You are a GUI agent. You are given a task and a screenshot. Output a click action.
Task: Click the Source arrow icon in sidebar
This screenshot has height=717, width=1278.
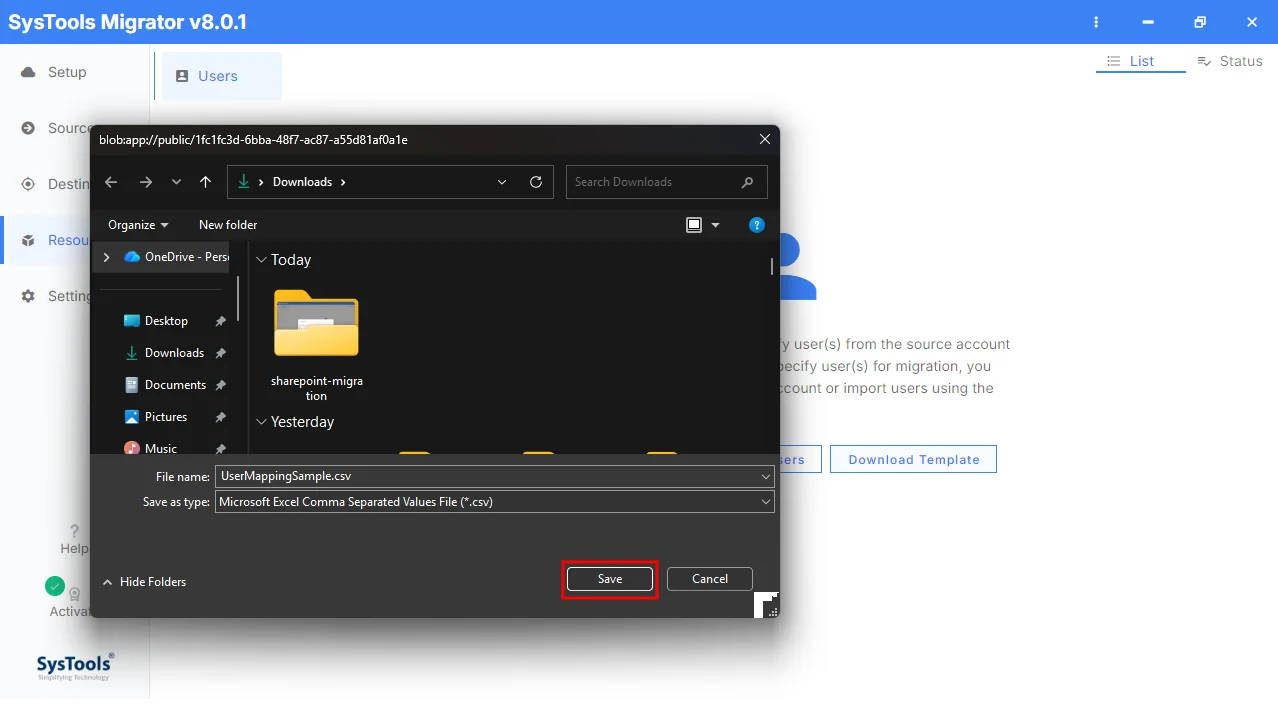pyautogui.click(x=28, y=128)
